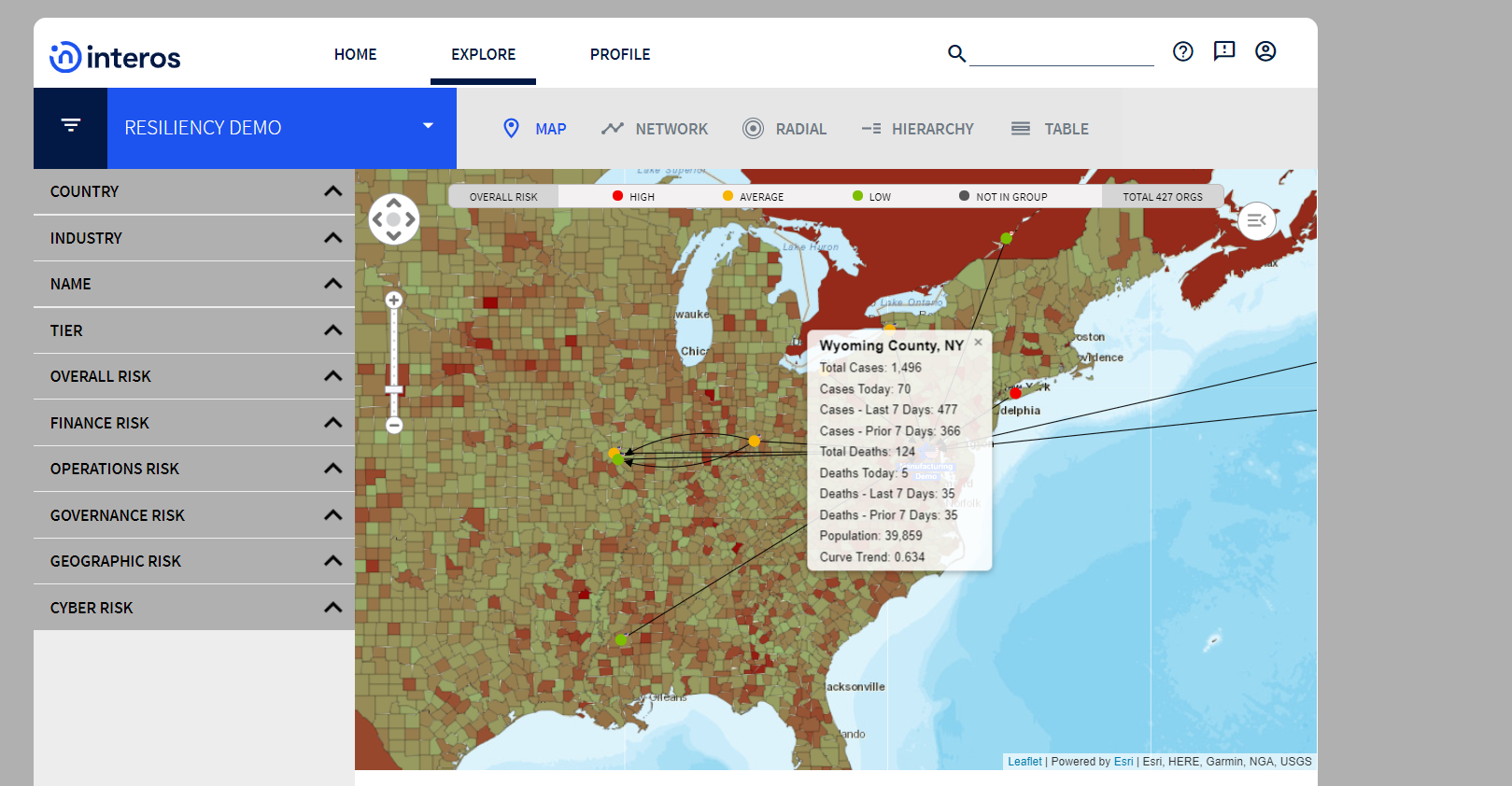Click the green marker near Canada
The height and width of the screenshot is (786, 1512).
point(1006,238)
